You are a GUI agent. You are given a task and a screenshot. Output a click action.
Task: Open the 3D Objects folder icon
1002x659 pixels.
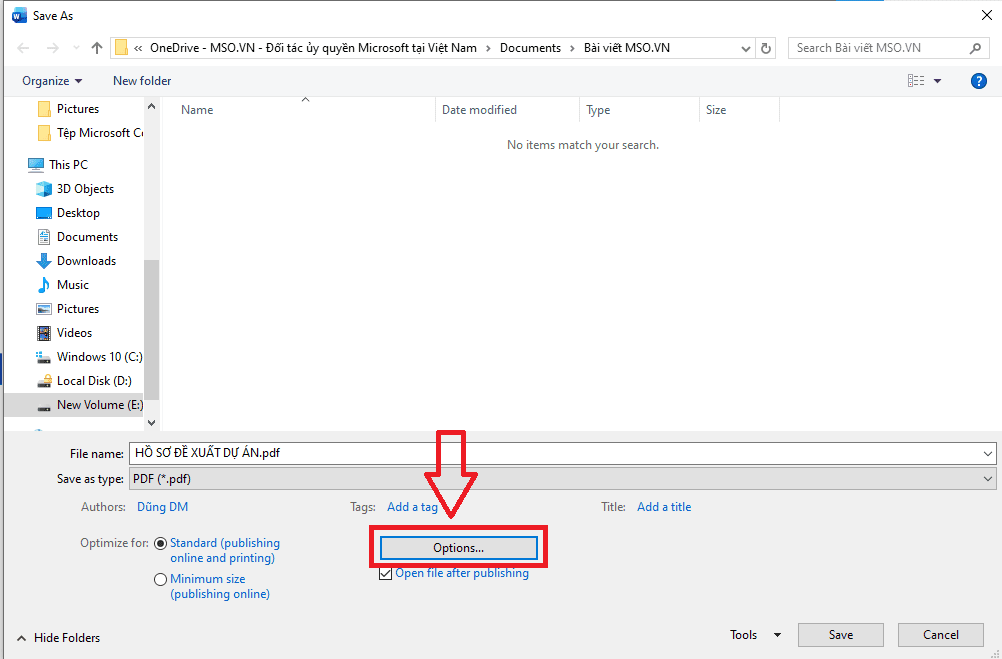pos(44,189)
